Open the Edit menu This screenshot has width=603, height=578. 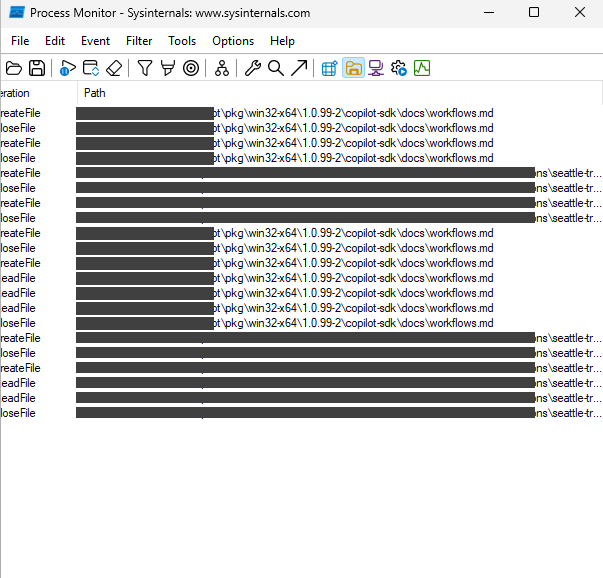[55, 41]
